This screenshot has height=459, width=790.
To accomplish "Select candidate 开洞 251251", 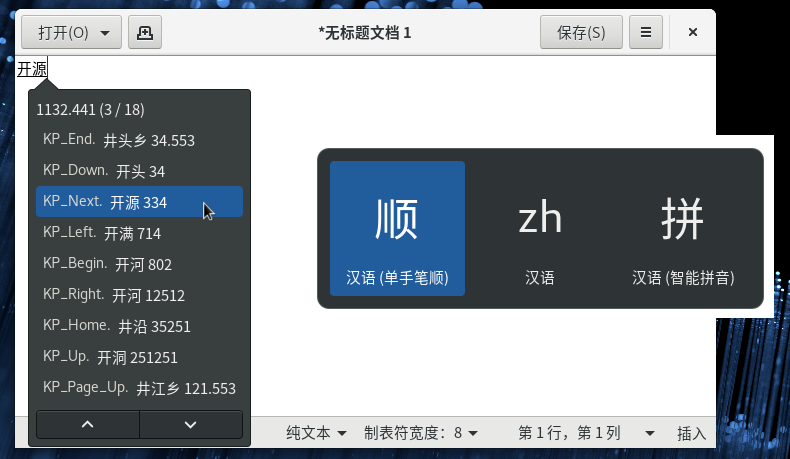I will tap(140, 357).
